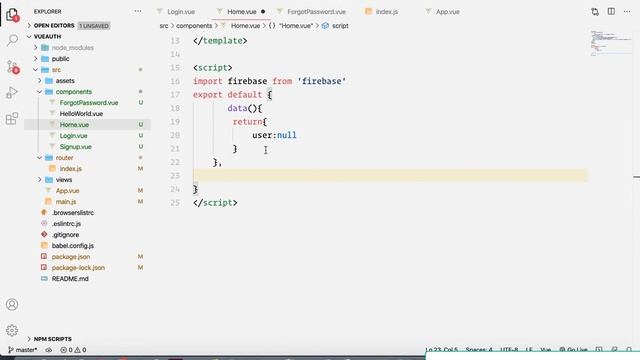Viewport: 640px width, 360px height.
Task: Click the quoted "Home.vue" breadcrumb segment
Action: pyautogui.click(x=296, y=26)
